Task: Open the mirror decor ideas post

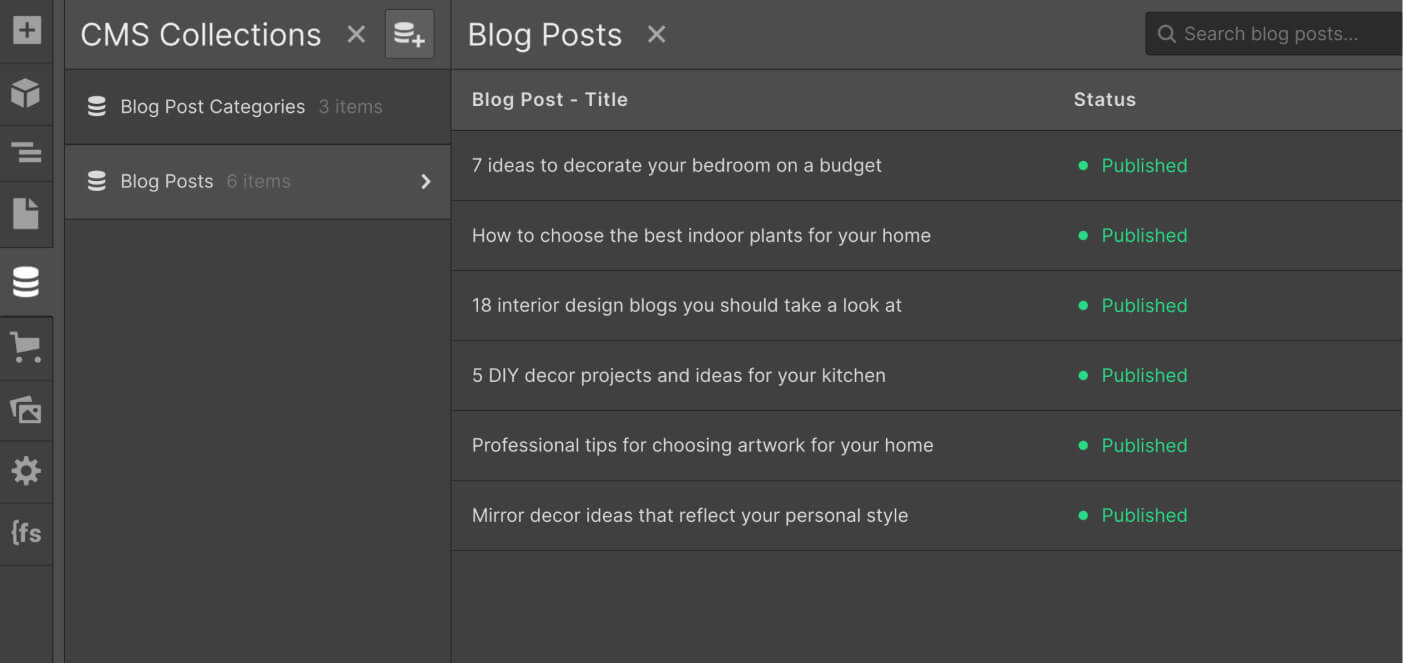Action: tap(690, 516)
